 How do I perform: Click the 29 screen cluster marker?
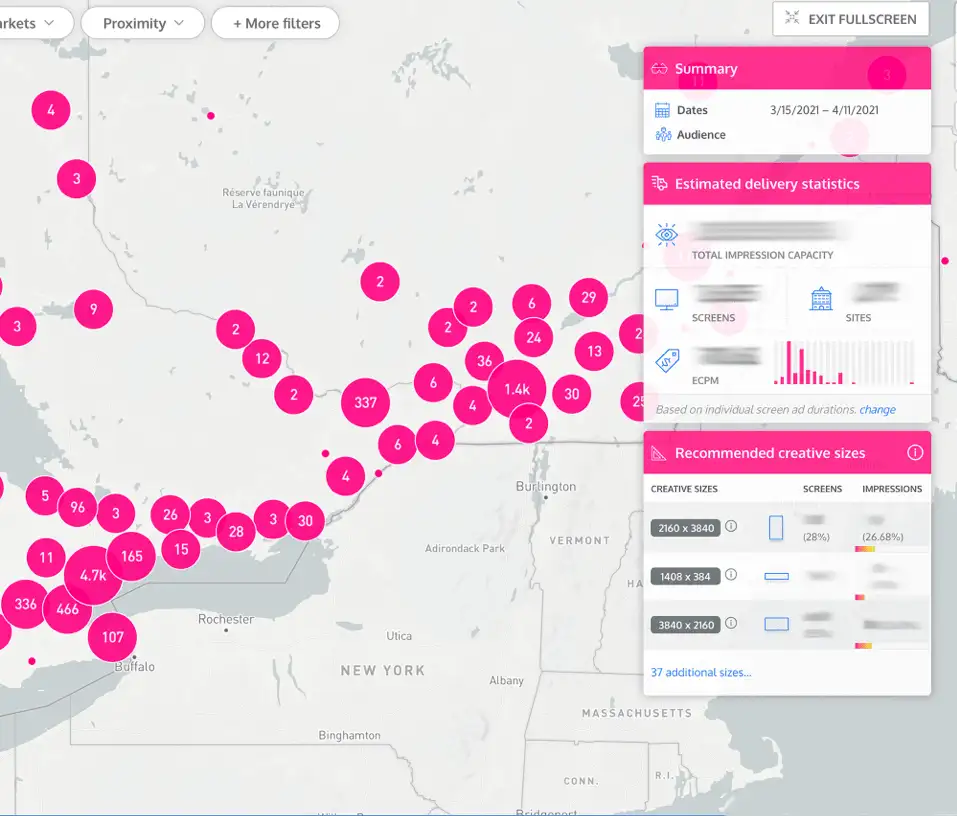[588, 297]
